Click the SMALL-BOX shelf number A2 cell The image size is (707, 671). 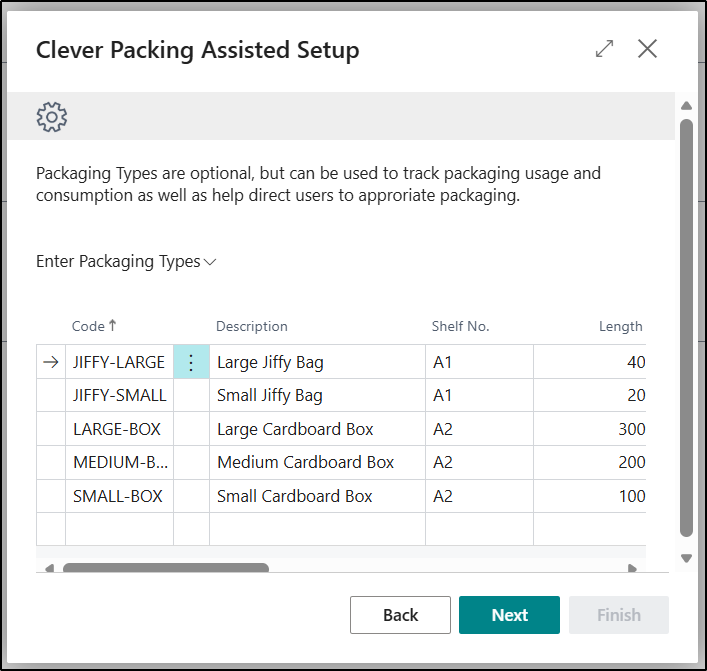(443, 497)
